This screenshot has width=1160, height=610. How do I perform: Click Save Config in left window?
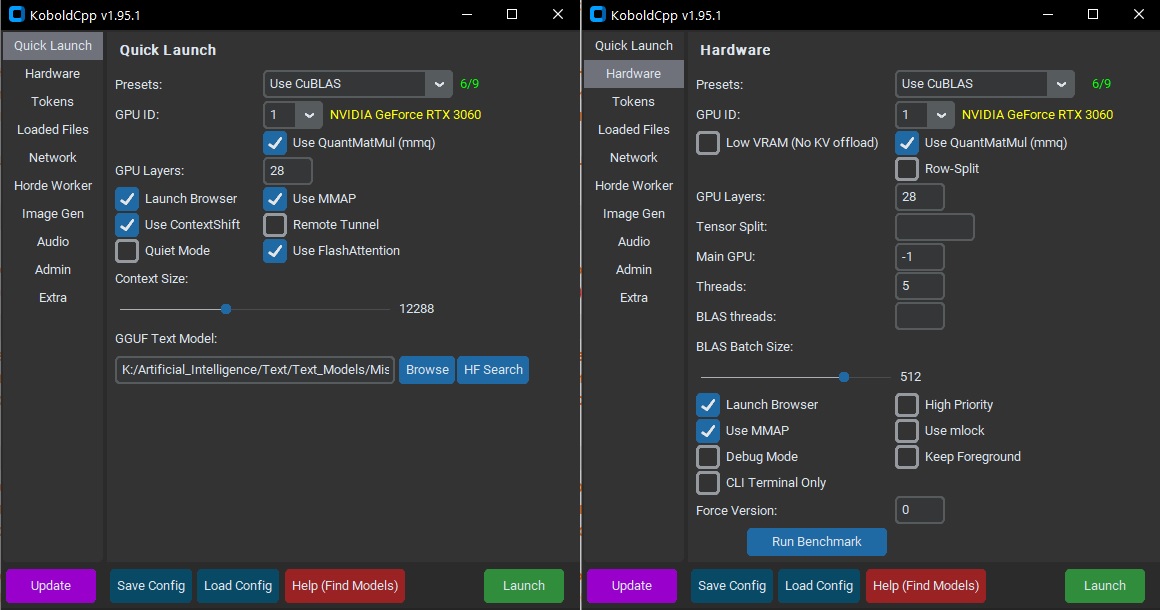[151, 586]
